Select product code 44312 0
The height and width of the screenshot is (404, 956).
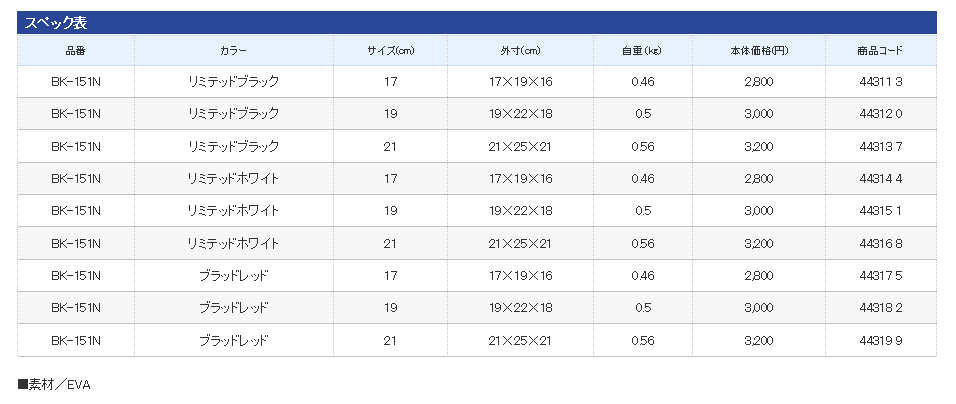pos(880,114)
